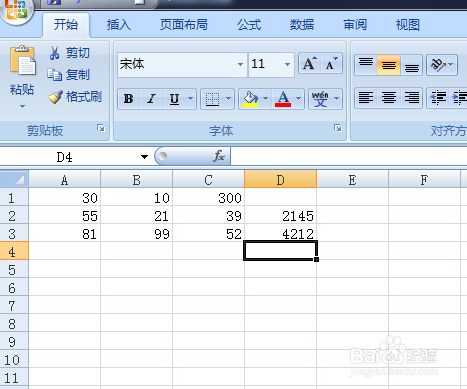Set top vertical alignment
467x389 pixels.
coord(366,64)
